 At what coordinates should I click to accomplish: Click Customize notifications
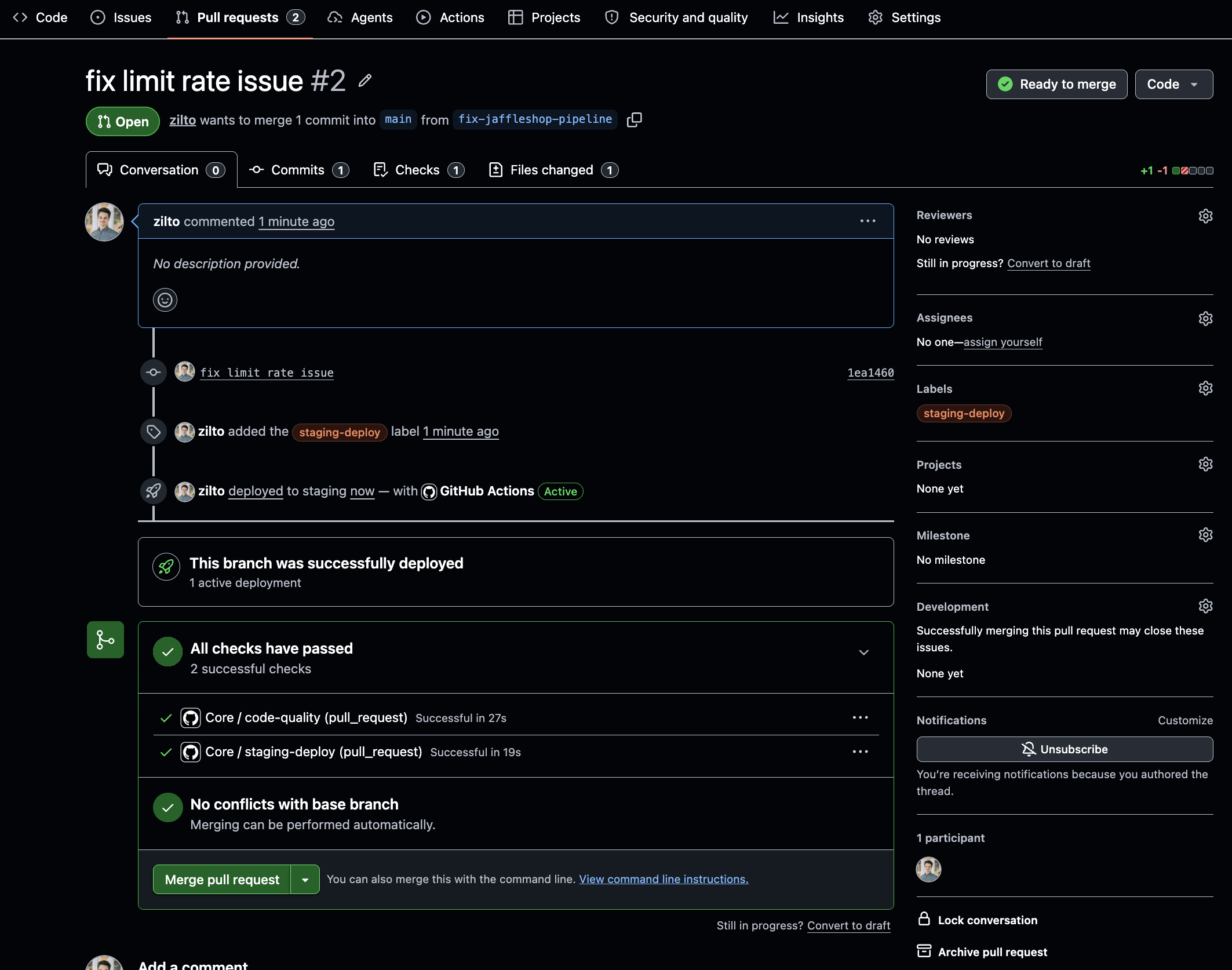(1185, 720)
